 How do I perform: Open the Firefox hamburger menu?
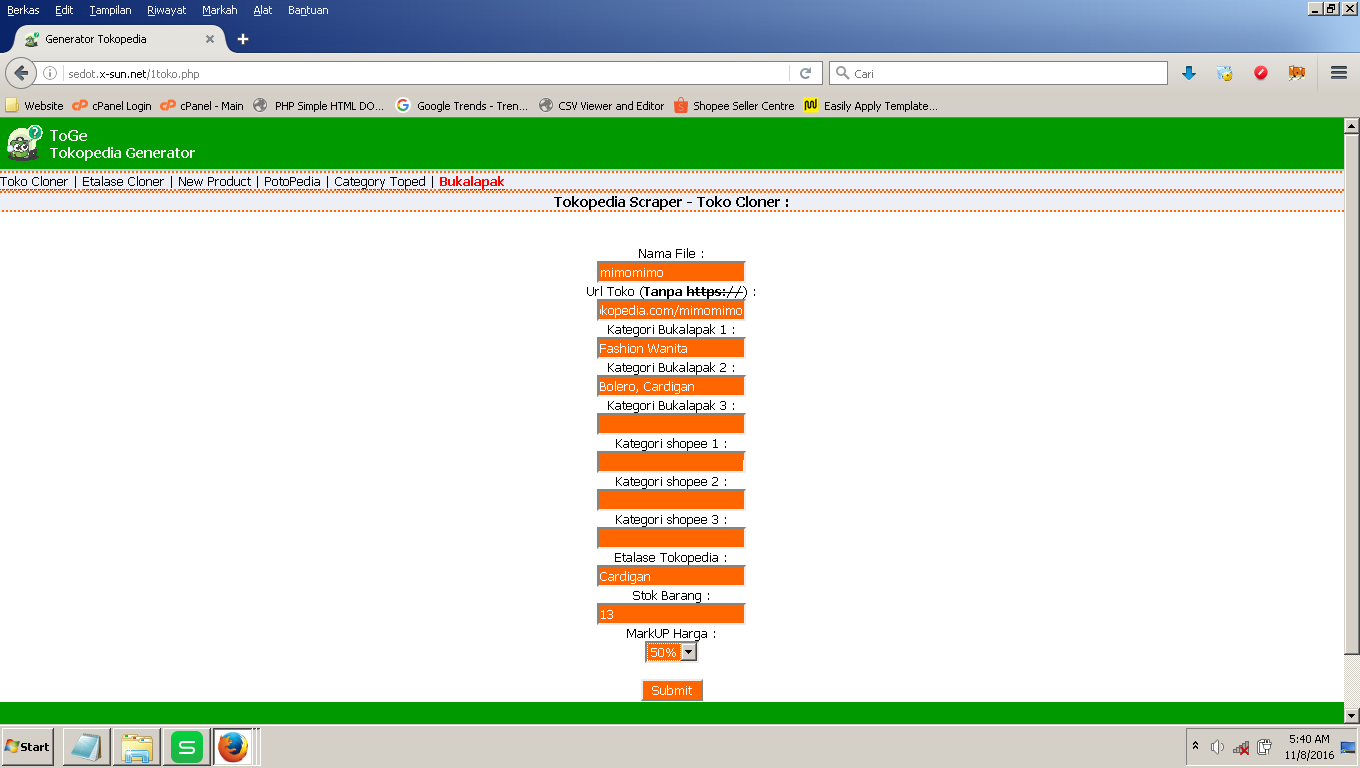1339,73
